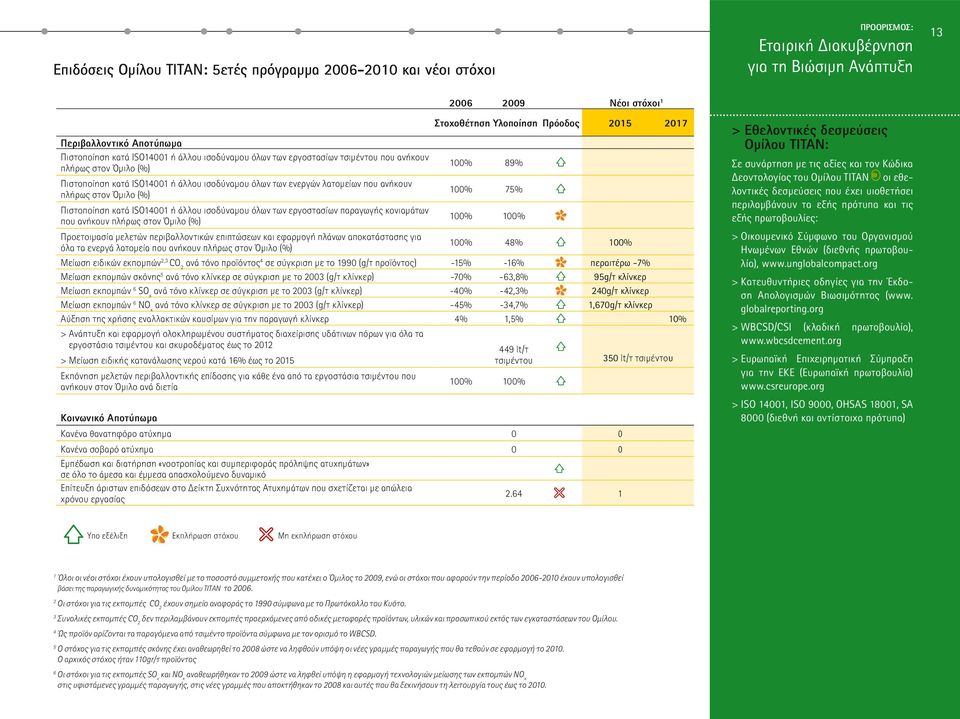Screen dimensions: 960x719
Task: Click the 95g/τ κλίνκερ target cell
Action: pyautogui.click(x=620, y=277)
